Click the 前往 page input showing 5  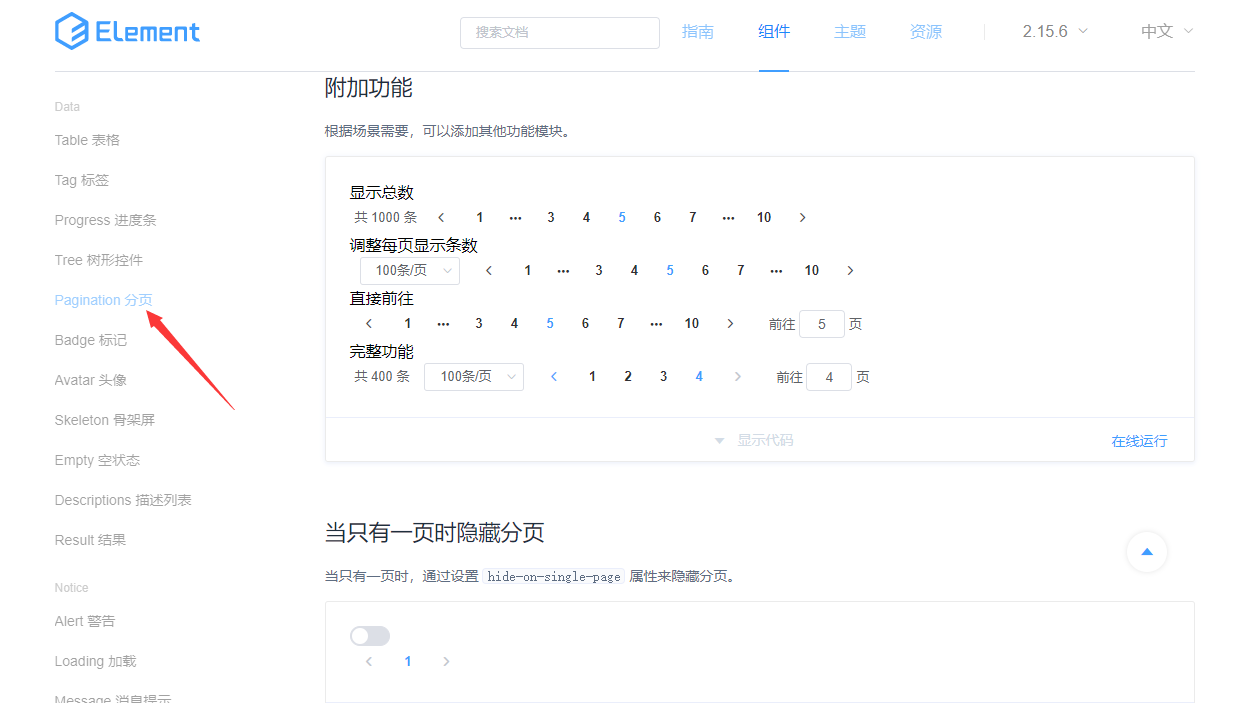point(822,324)
